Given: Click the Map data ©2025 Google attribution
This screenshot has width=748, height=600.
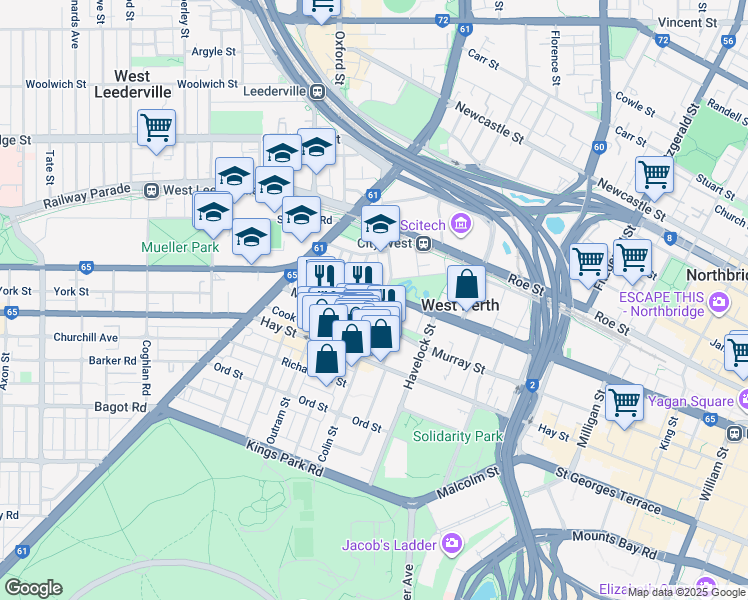Looking at the screenshot, I should point(687,593).
